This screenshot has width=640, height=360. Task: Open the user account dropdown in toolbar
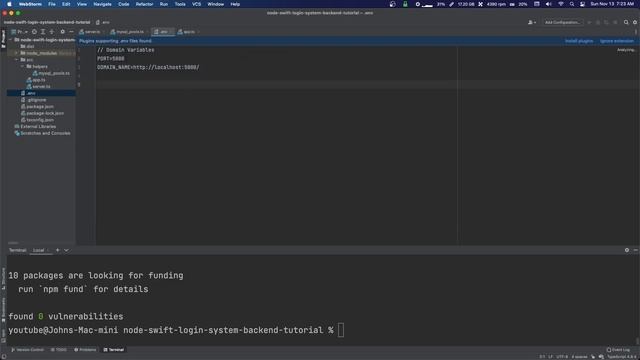click(531, 22)
